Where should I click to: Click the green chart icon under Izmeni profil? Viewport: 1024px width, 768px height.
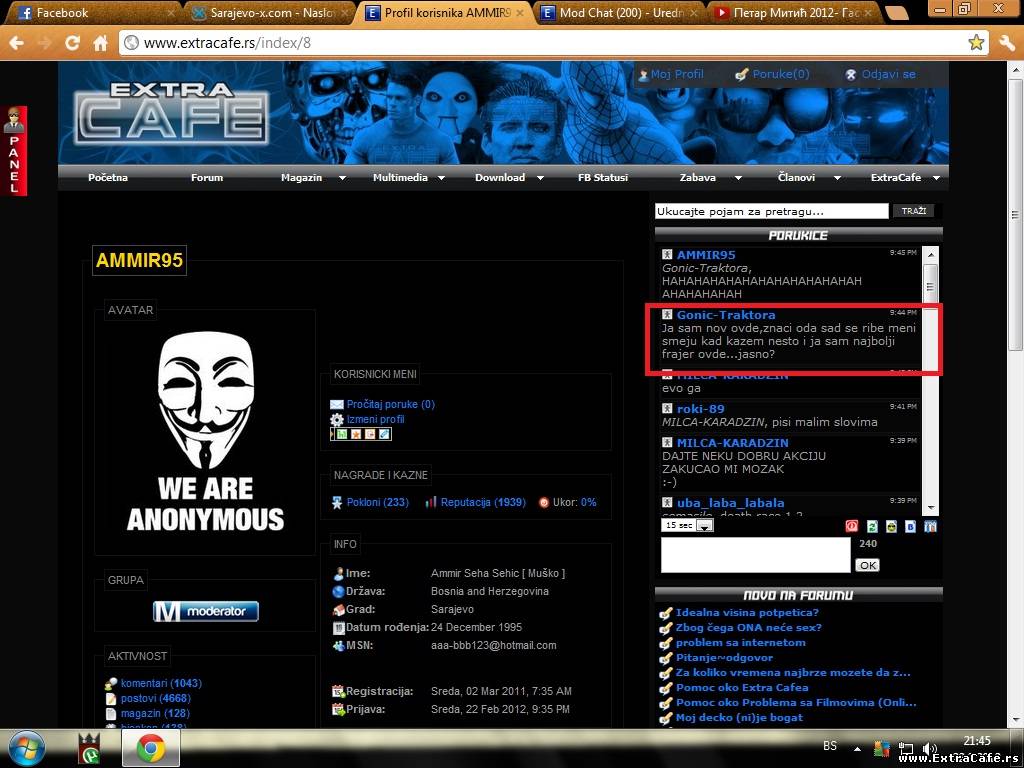coord(342,434)
